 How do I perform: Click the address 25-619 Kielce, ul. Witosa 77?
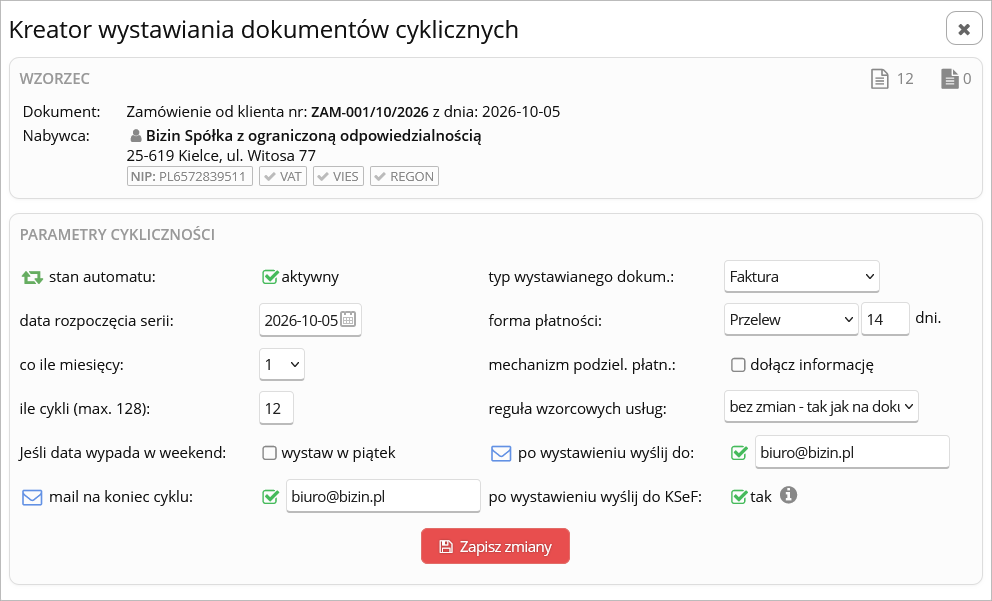click(221, 156)
